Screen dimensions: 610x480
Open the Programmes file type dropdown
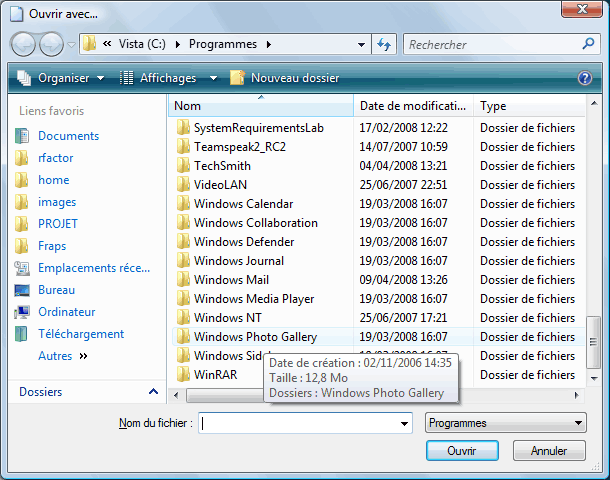pyautogui.click(x=505, y=423)
